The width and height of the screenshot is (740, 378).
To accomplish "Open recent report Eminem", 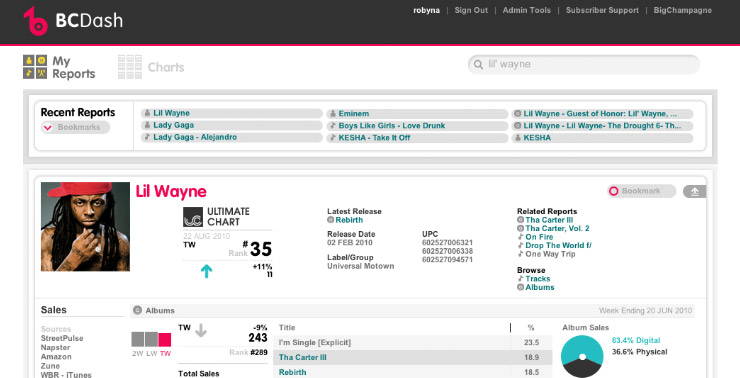I will [417, 114].
